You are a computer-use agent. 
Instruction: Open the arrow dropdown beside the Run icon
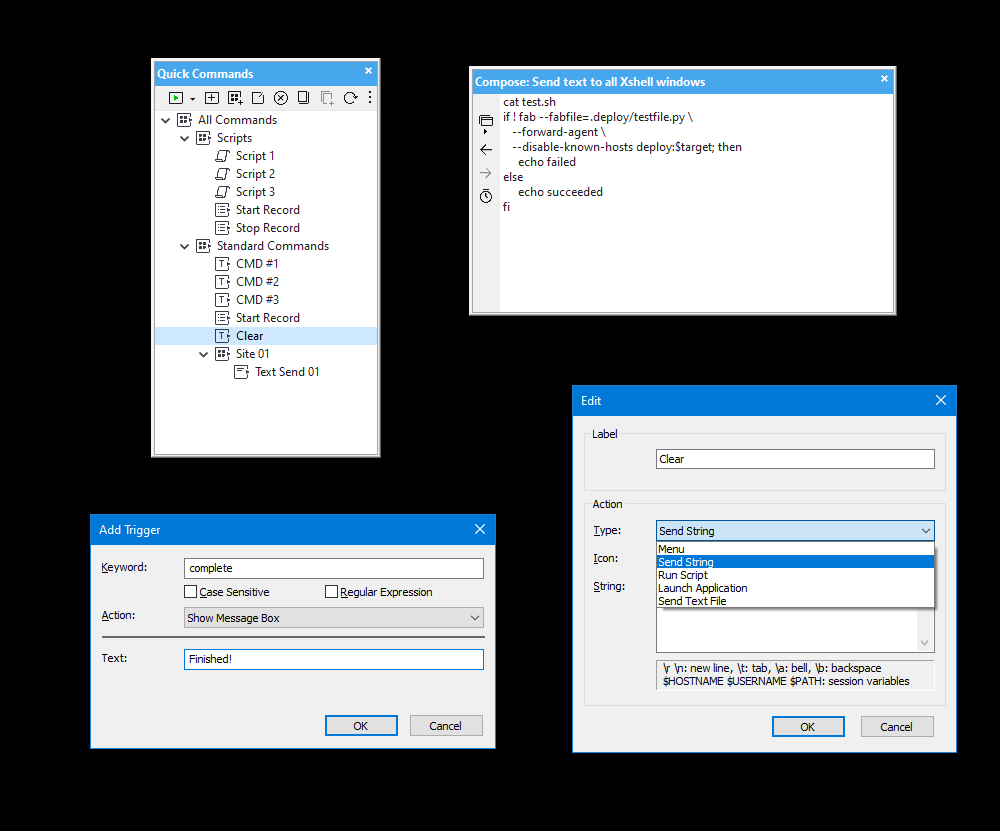193,99
